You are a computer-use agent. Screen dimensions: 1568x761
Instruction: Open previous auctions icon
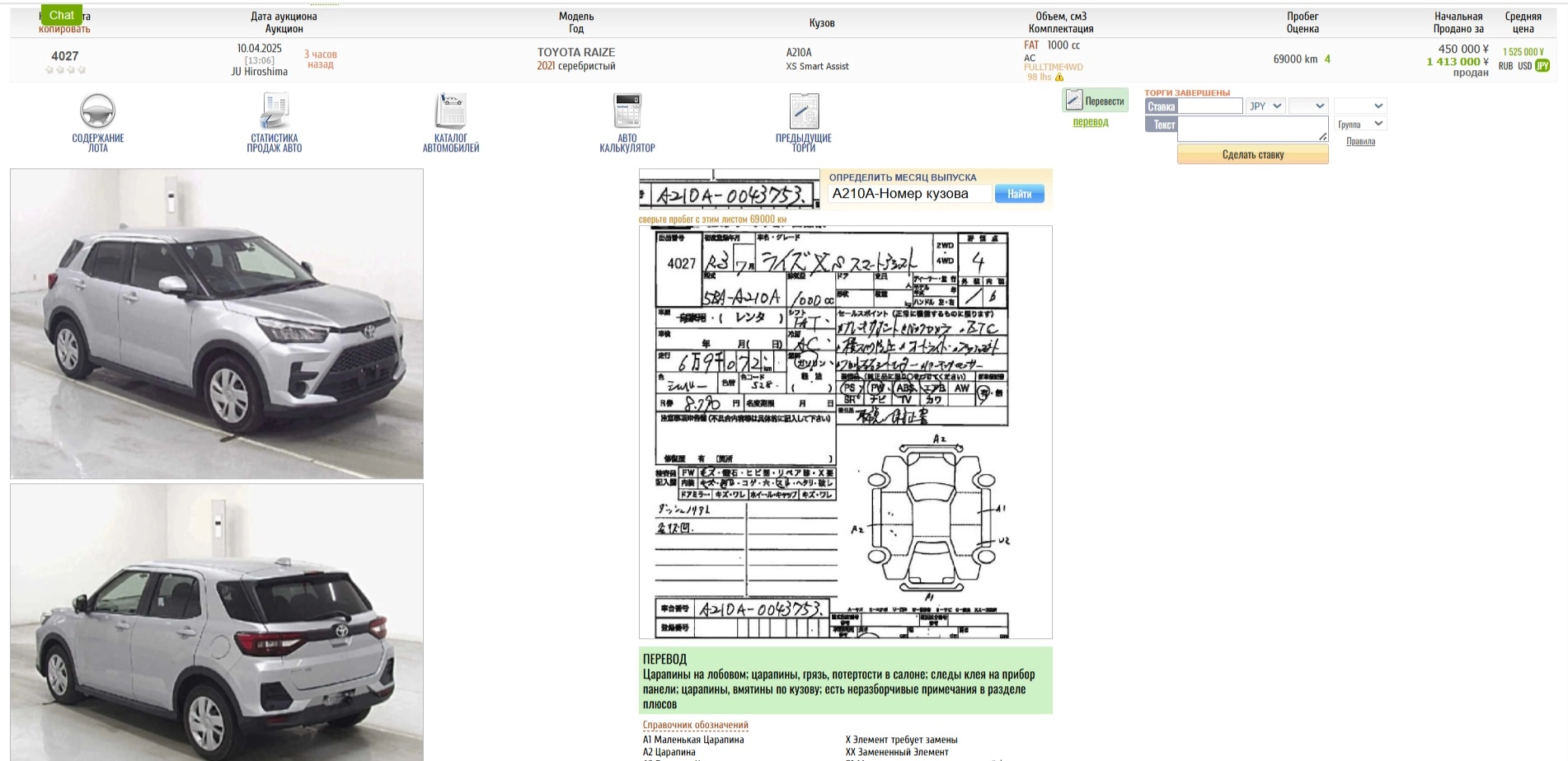pyautogui.click(x=804, y=110)
